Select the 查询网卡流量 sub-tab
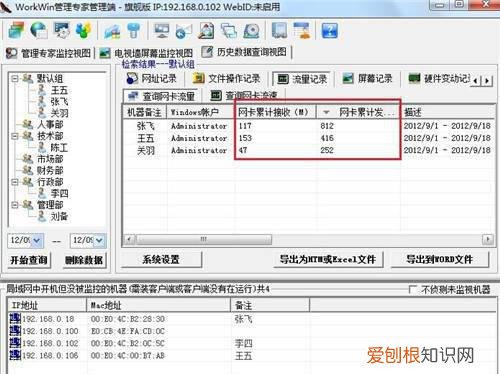 pyautogui.click(x=162, y=96)
